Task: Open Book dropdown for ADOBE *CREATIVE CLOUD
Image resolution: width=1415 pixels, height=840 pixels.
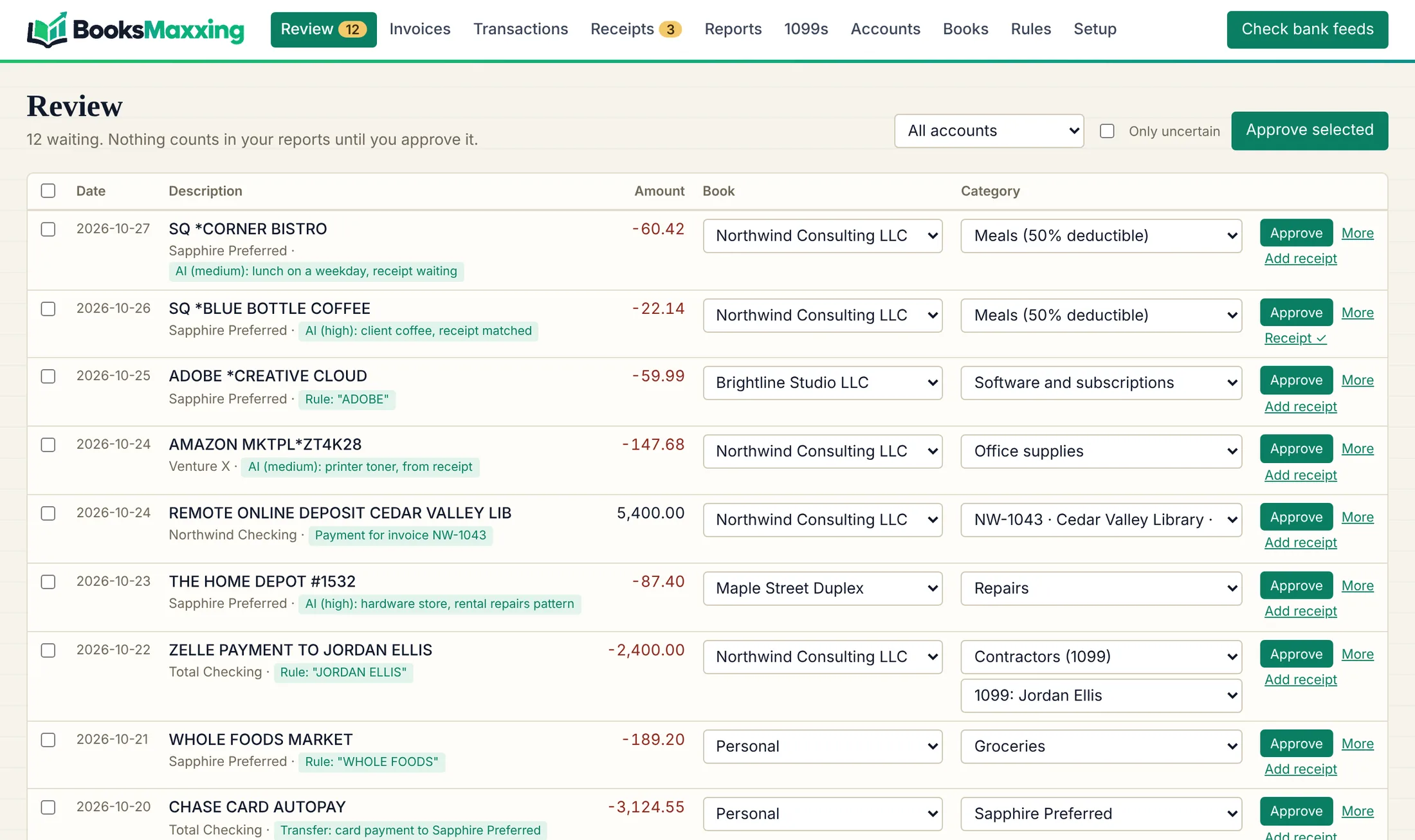Action: click(823, 383)
